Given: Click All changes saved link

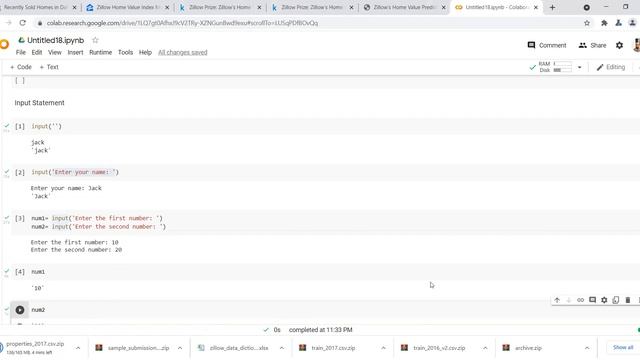Looking at the screenshot, I should click(182, 52).
